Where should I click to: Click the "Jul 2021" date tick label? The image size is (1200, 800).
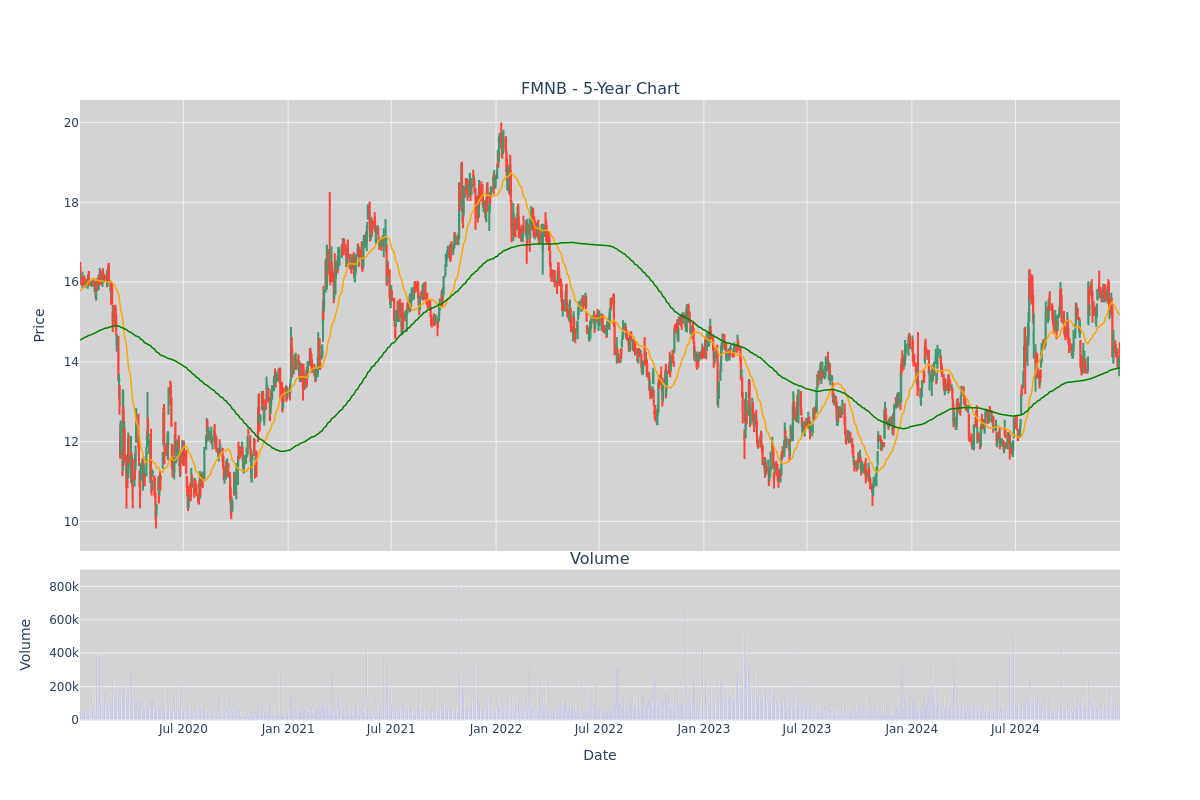(x=391, y=729)
